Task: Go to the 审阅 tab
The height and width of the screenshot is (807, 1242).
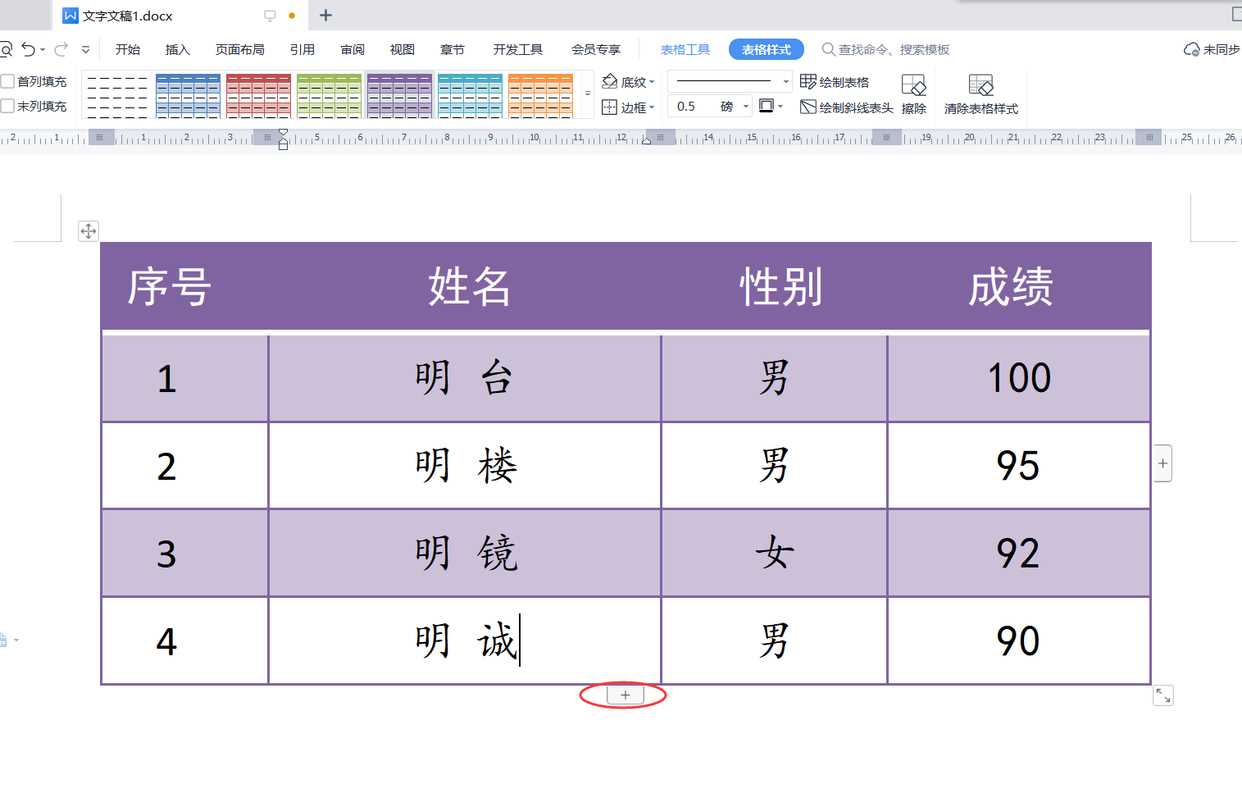Action: click(x=352, y=49)
